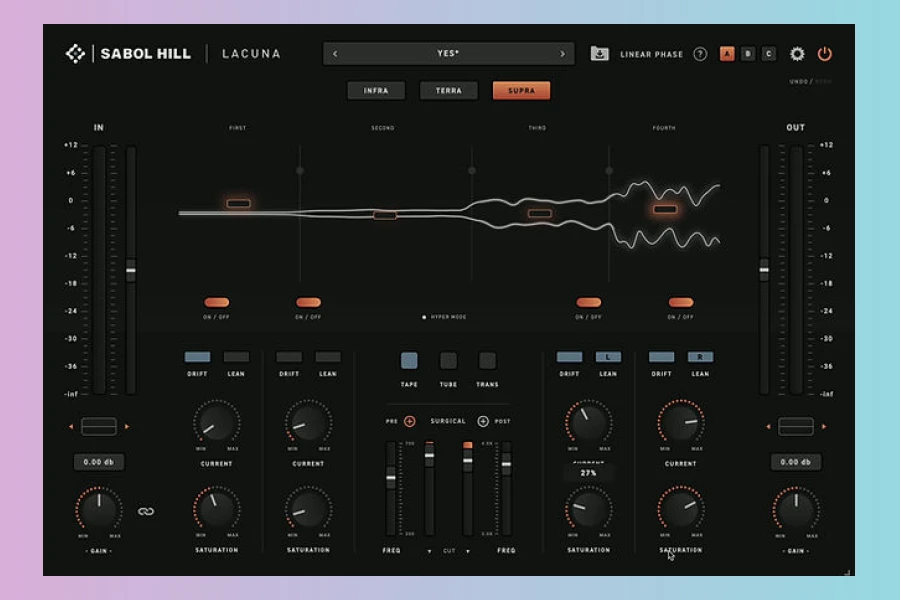Go to the previous preset arrow
The height and width of the screenshot is (600, 900).
click(x=335, y=54)
